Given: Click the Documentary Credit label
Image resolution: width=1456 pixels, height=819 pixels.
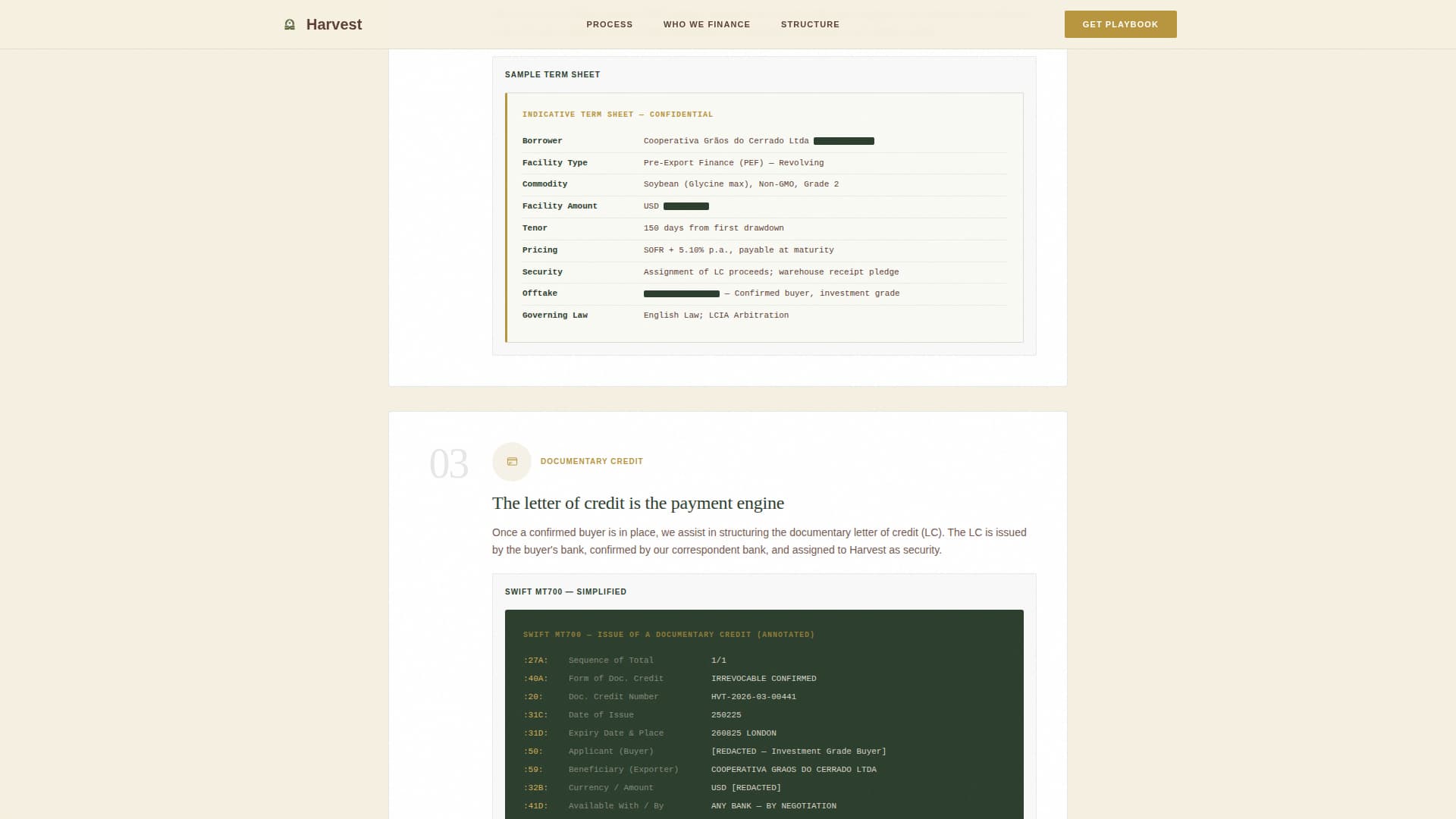Looking at the screenshot, I should tap(591, 461).
